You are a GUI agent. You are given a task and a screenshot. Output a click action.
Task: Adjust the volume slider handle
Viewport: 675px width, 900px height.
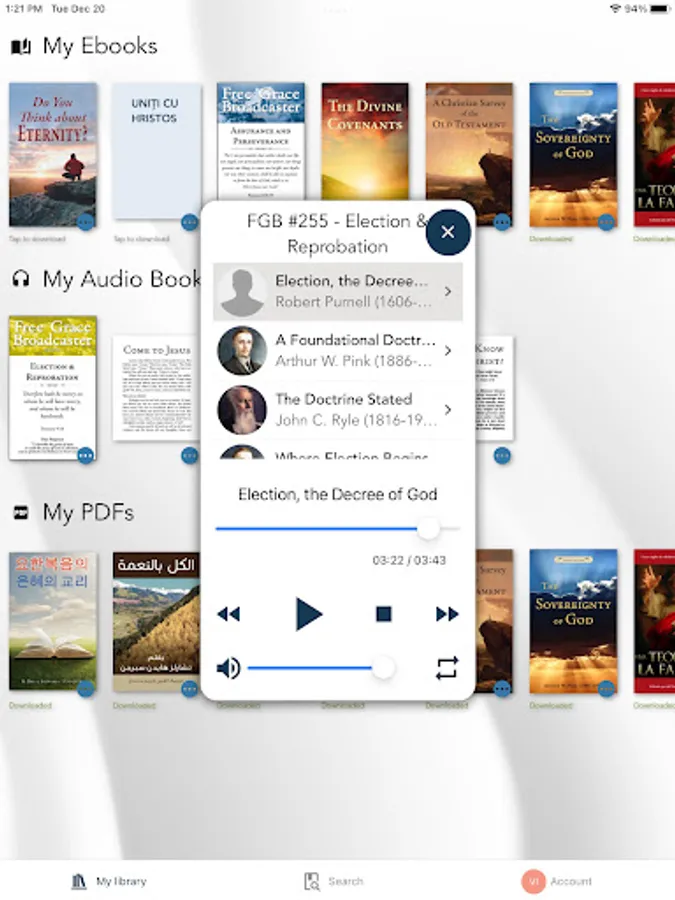coord(383,668)
